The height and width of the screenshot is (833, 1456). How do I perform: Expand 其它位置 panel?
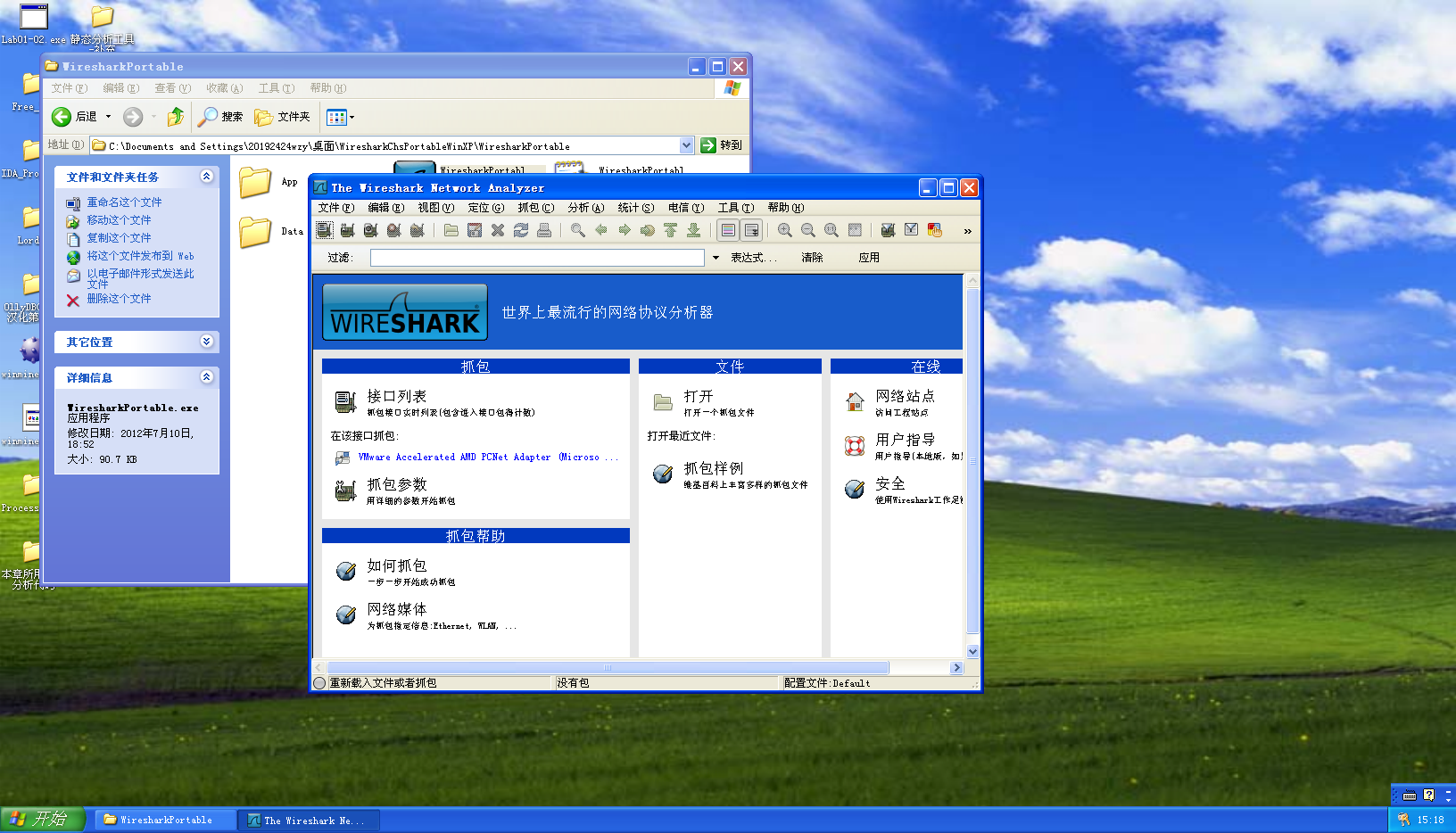pos(206,342)
